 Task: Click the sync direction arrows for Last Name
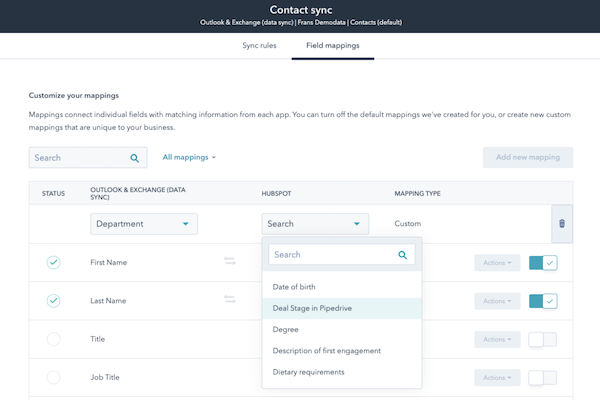coord(230,299)
